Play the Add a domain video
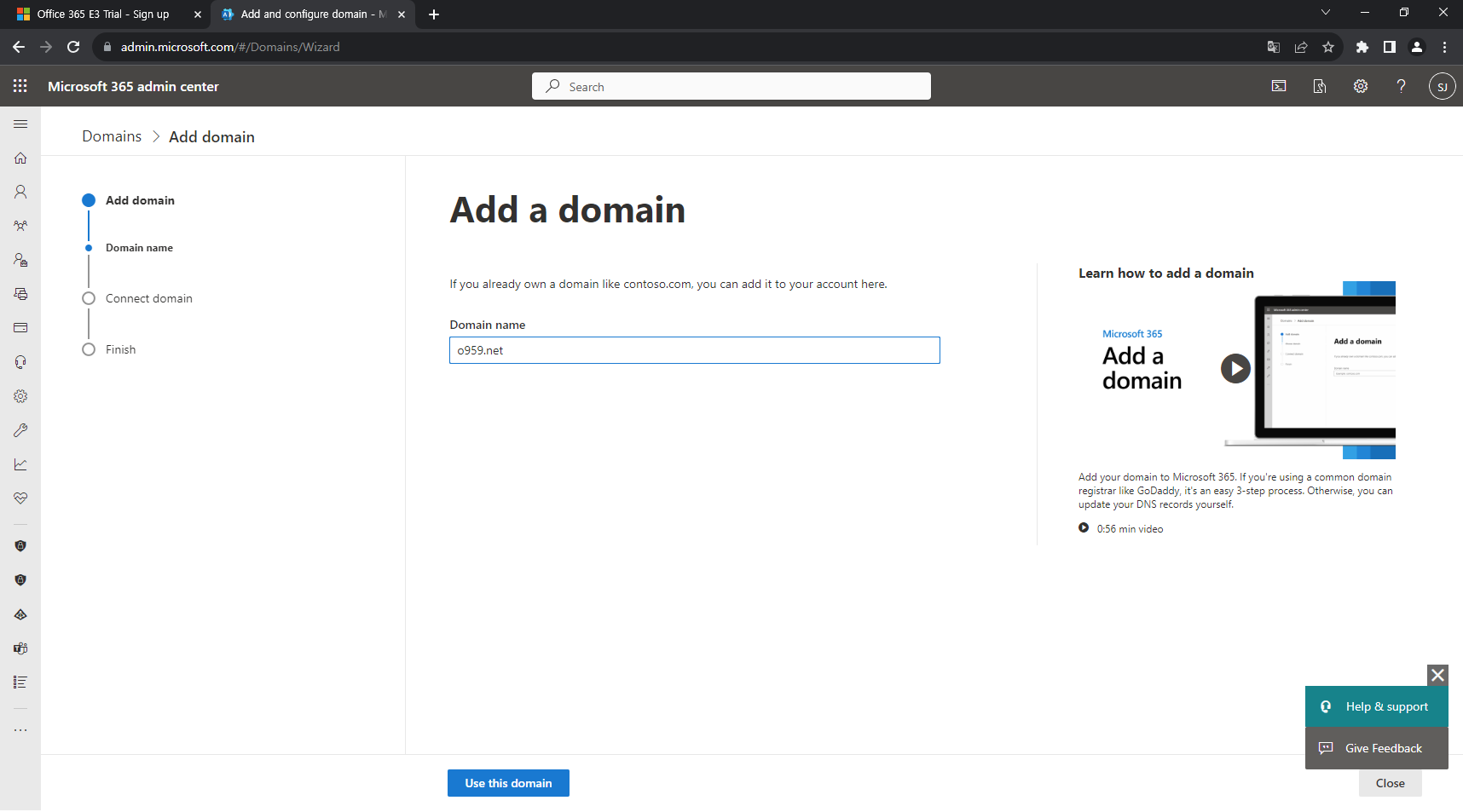The width and height of the screenshot is (1463, 812). click(1235, 369)
